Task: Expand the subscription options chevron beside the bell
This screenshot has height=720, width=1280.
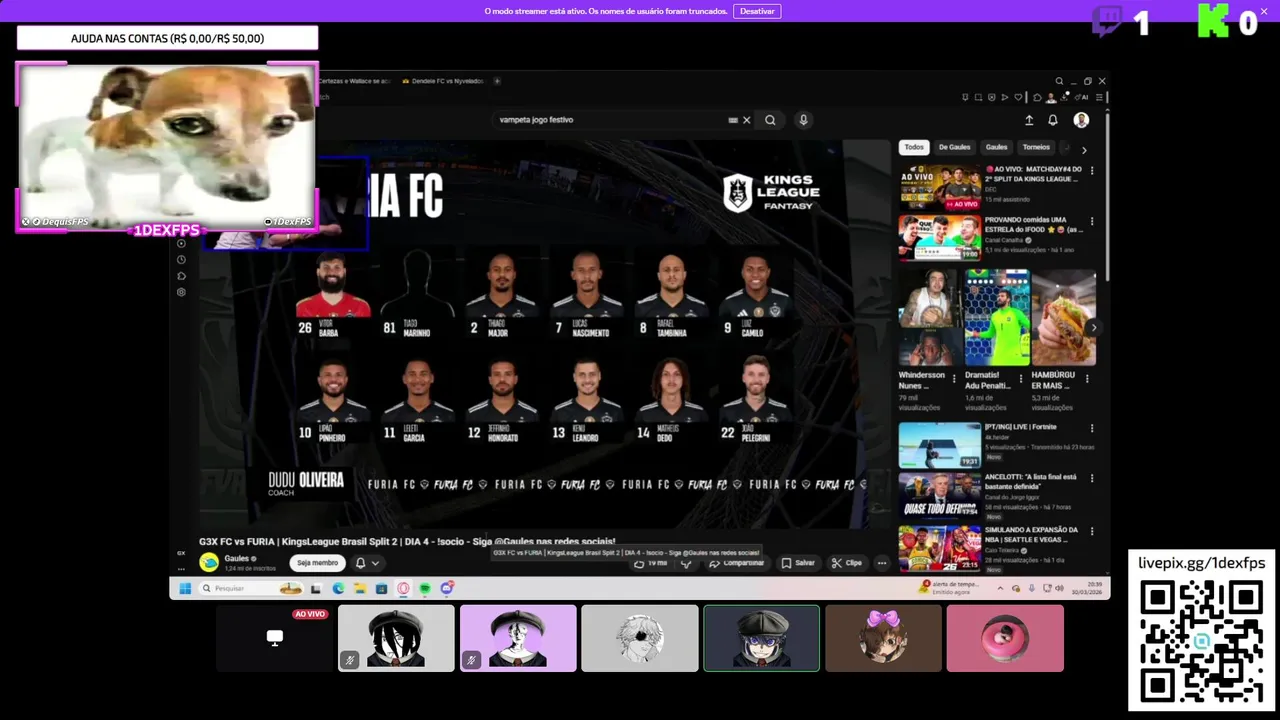Action: click(375, 563)
